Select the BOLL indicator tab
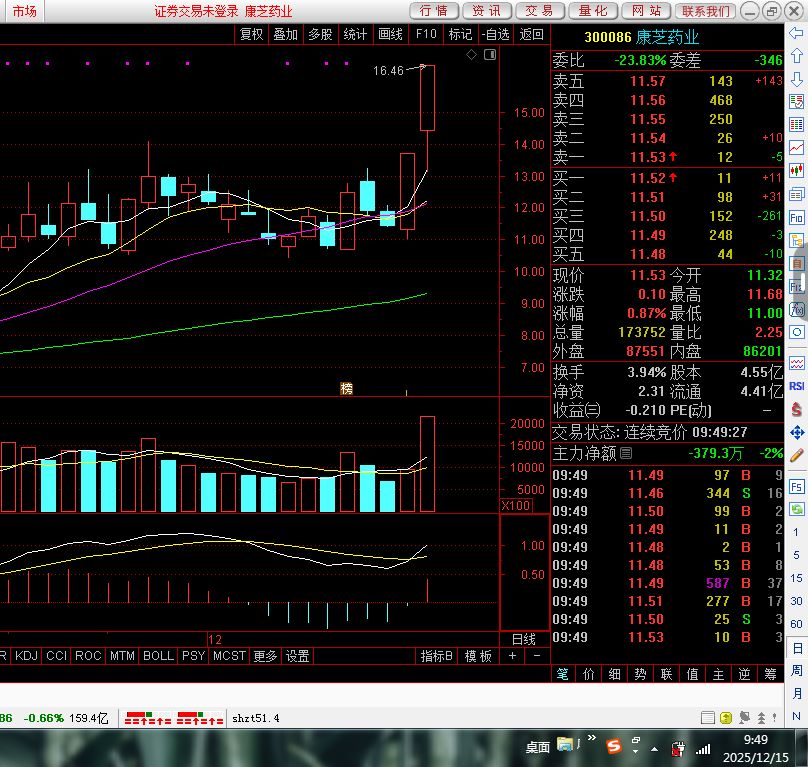 [158, 656]
